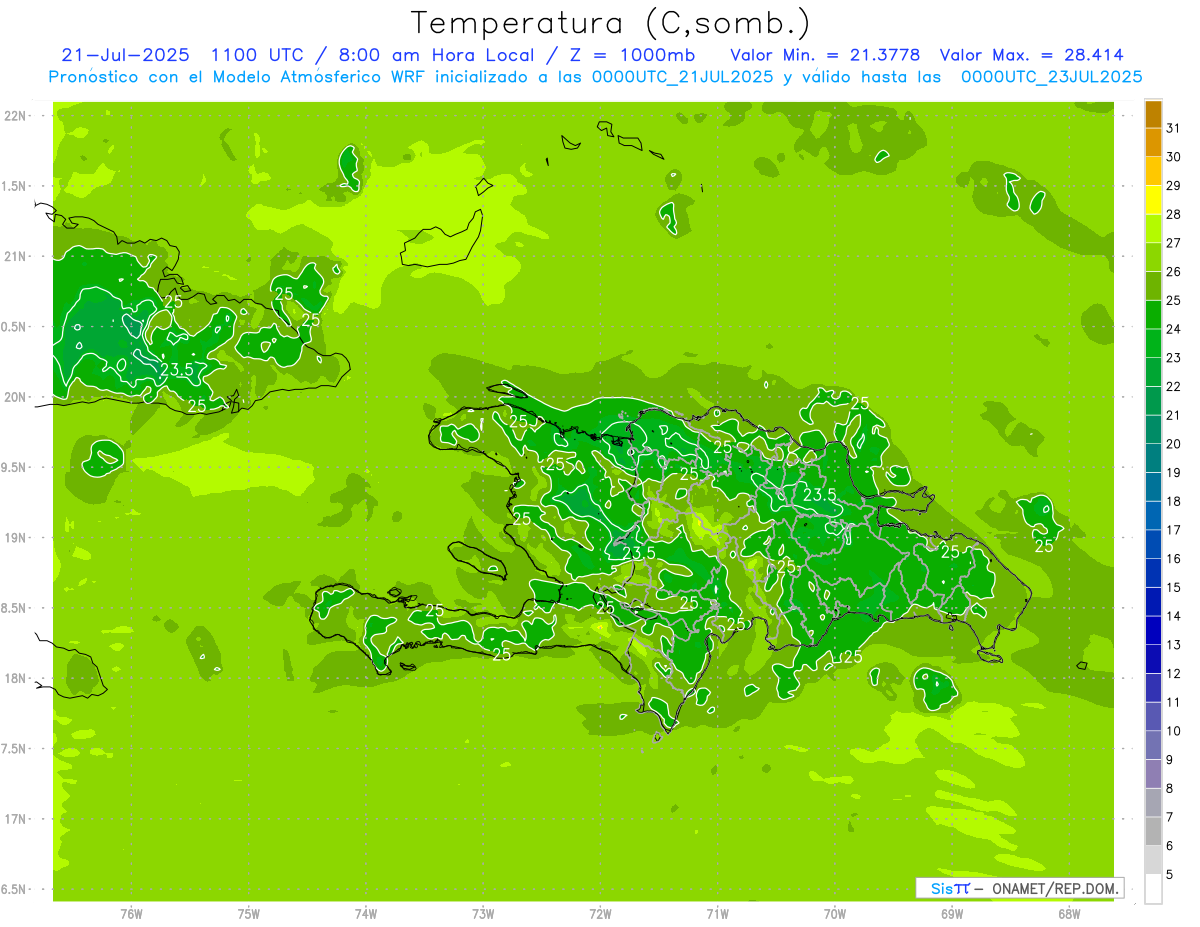Click the 0000UTC_23JUL2025 valid-until text
Screen dimensions: 1200x927
tap(1051, 77)
